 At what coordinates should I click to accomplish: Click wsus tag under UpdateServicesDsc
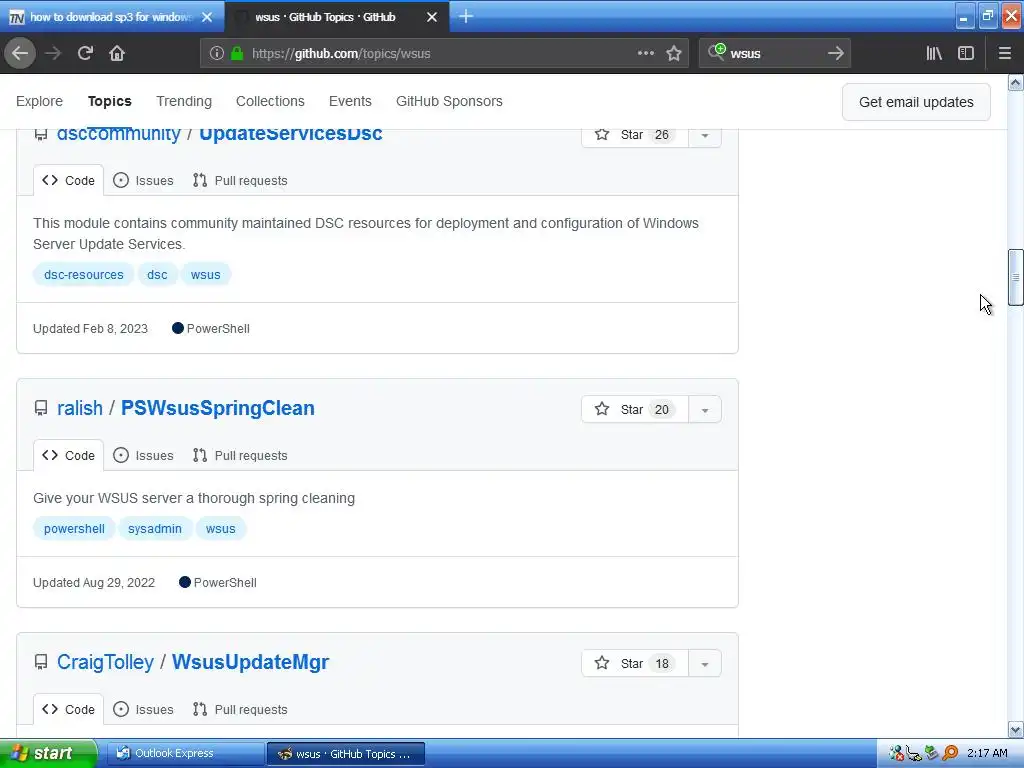pyautogui.click(x=206, y=275)
